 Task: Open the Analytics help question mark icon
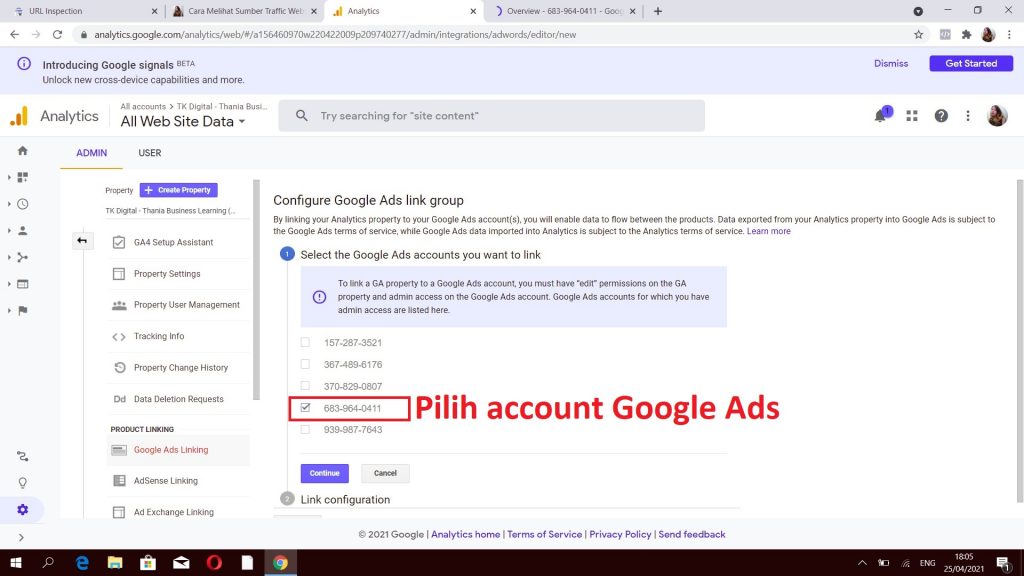(x=941, y=116)
